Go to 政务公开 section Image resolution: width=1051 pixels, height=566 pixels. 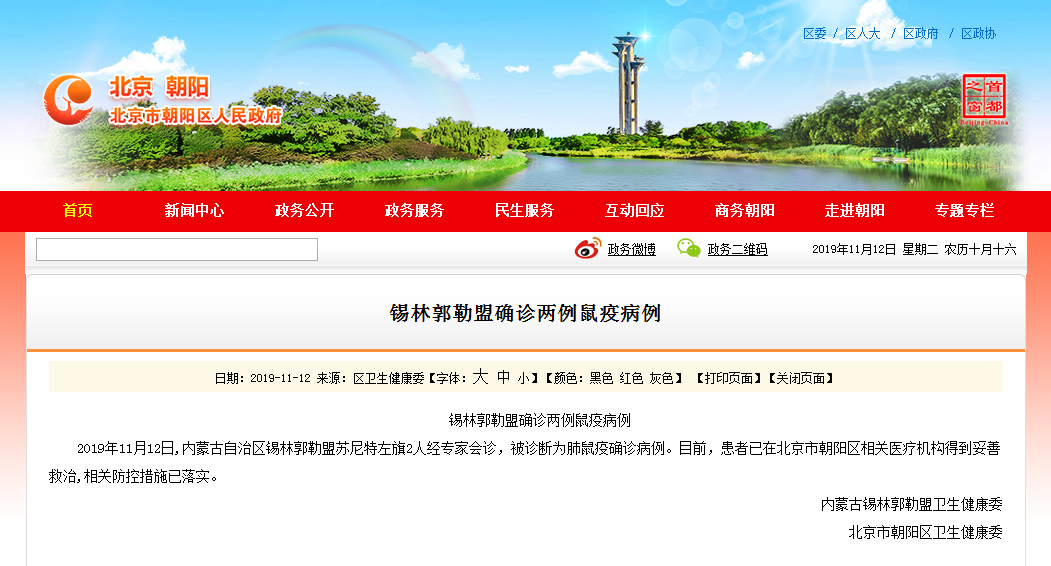[304, 211]
